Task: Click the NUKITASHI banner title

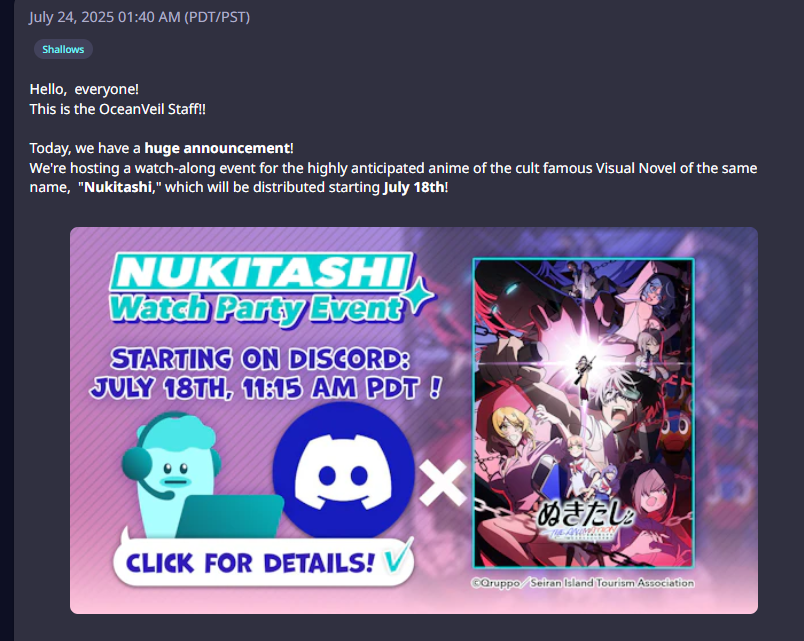Action: [x=262, y=272]
